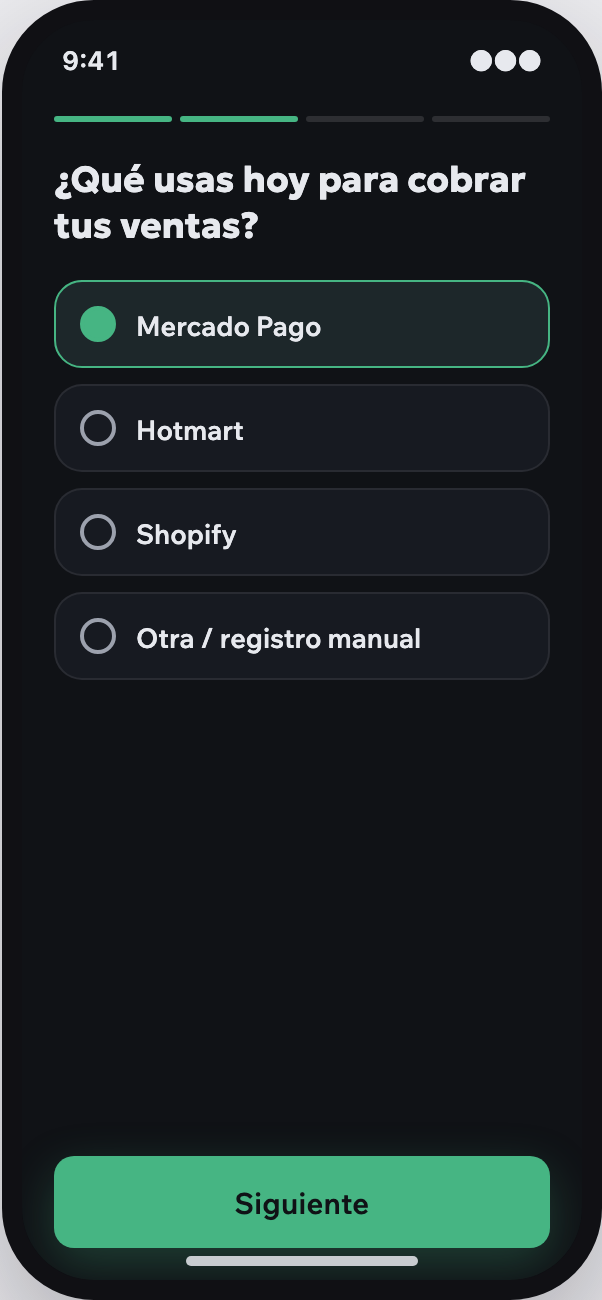Click the 9:41 clock in status bar
This screenshot has height=1300, width=602.
(91, 61)
